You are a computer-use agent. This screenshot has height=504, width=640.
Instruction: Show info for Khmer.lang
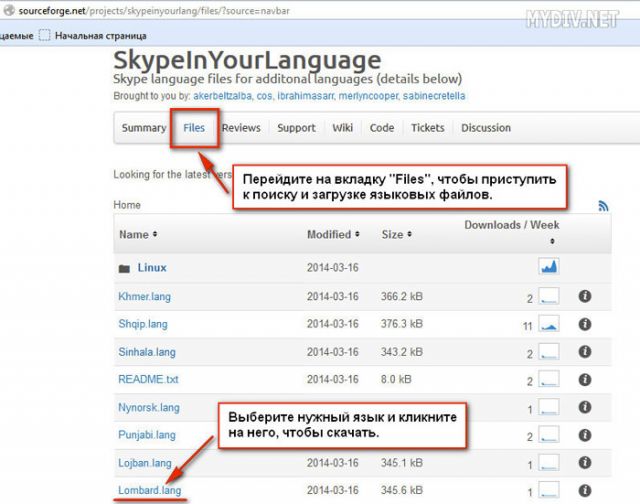click(585, 296)
